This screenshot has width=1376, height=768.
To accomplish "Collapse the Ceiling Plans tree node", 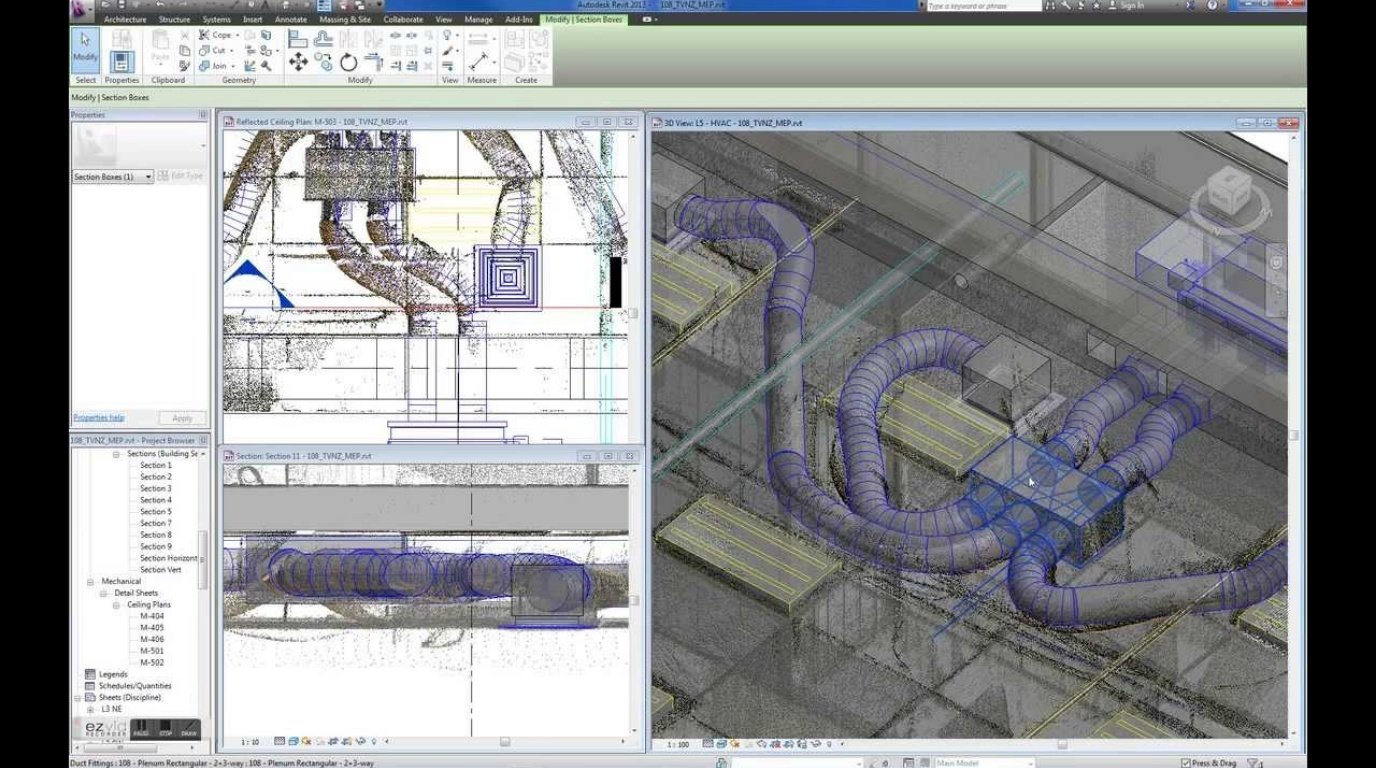I will pos(116,605).
